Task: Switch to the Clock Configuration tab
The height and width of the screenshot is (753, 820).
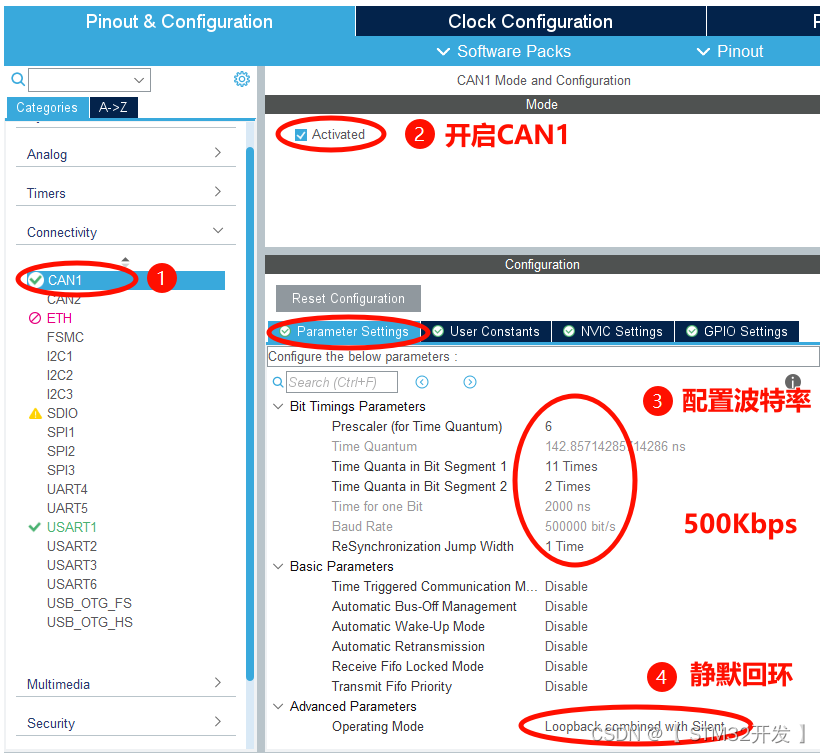Action: click(530, 21)
